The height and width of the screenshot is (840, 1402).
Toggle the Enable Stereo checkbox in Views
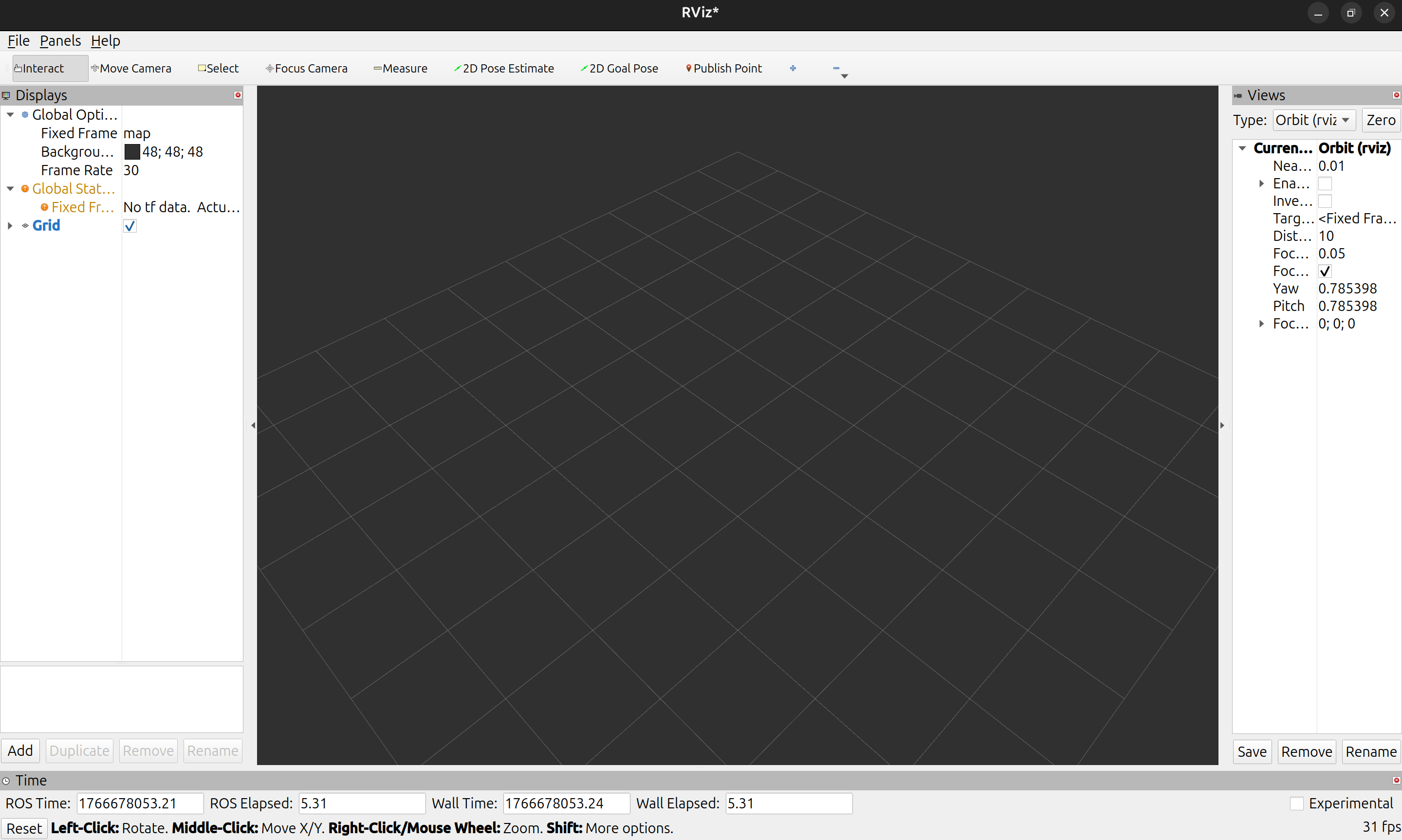[1325, 184]
